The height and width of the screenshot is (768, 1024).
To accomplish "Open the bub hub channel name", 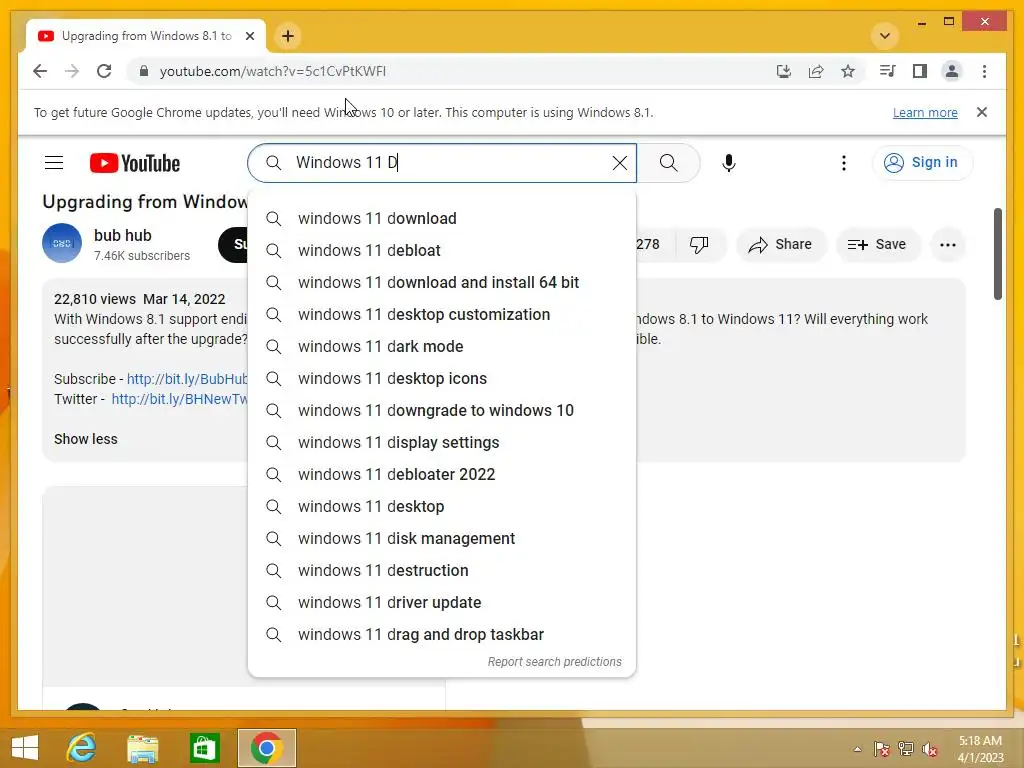I will (x=123, y=235).
